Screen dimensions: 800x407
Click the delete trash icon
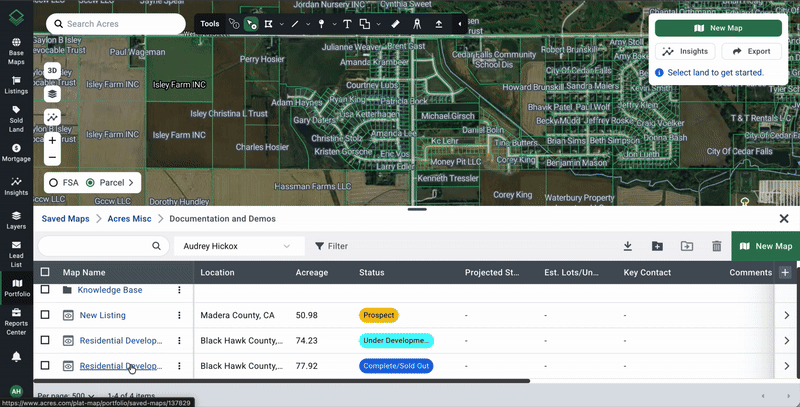pyautogui.click(x=716, y=246)
